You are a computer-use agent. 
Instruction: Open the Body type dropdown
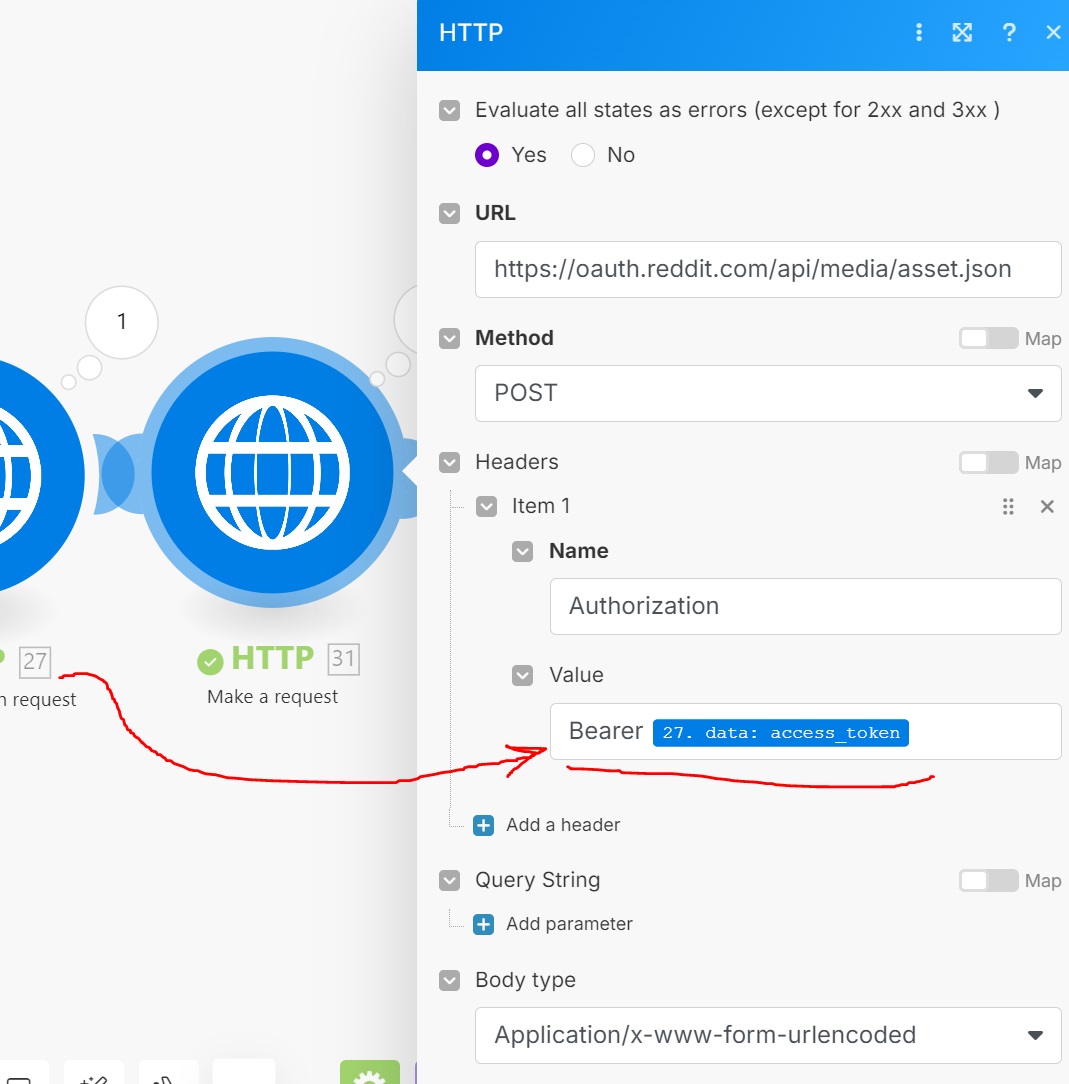(768, 1035)
